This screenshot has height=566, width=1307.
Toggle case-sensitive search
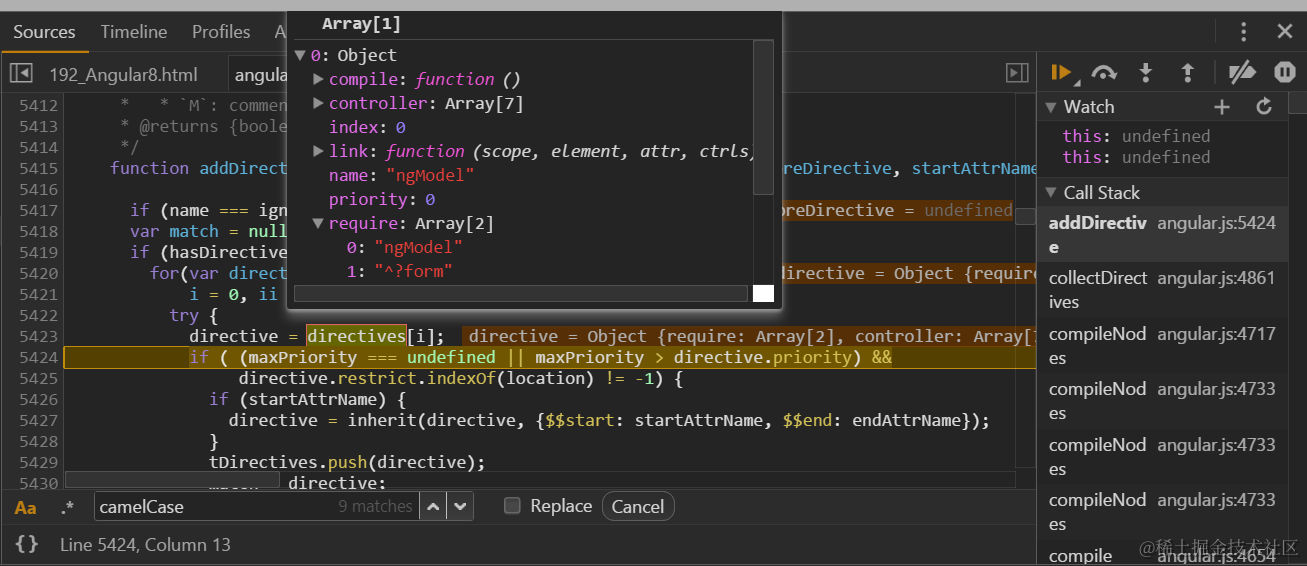tap(26, 507)
